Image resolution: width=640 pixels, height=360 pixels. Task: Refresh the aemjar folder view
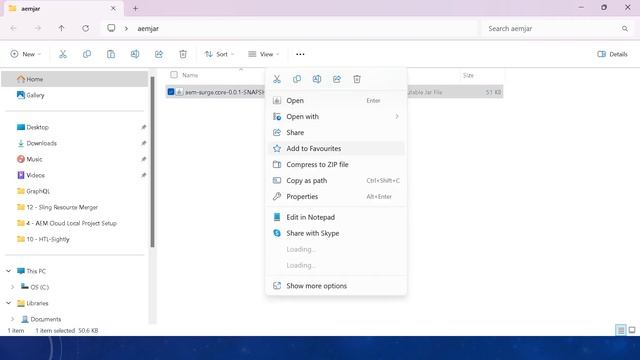click(85, 28)
